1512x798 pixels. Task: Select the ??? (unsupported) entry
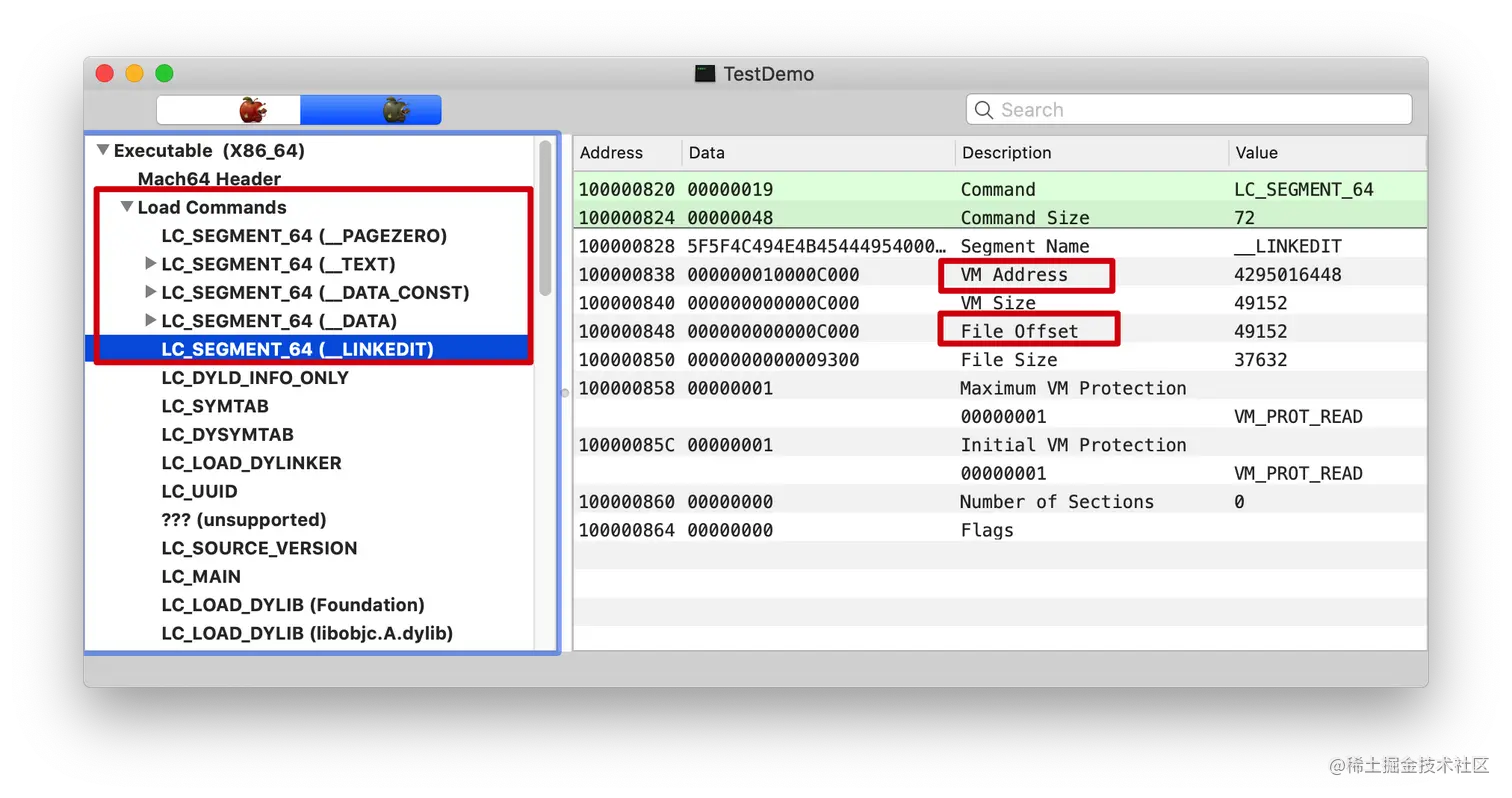244,520
